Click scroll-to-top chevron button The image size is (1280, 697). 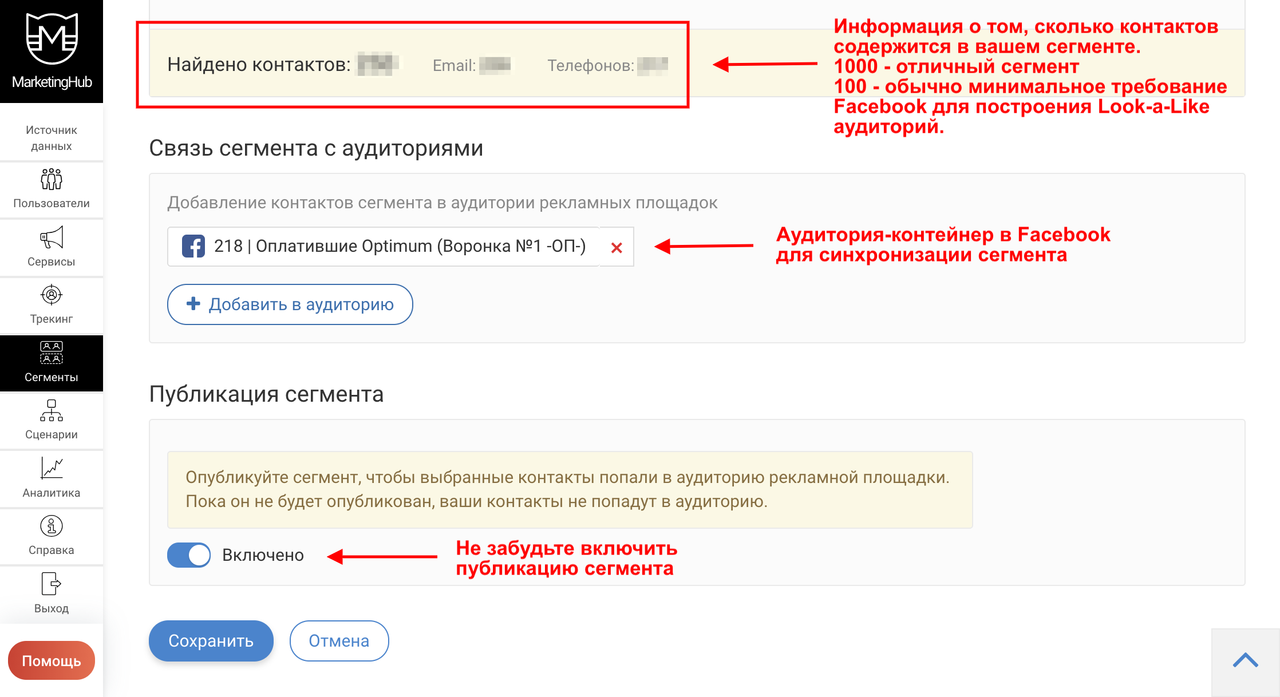pos(1245,659)
